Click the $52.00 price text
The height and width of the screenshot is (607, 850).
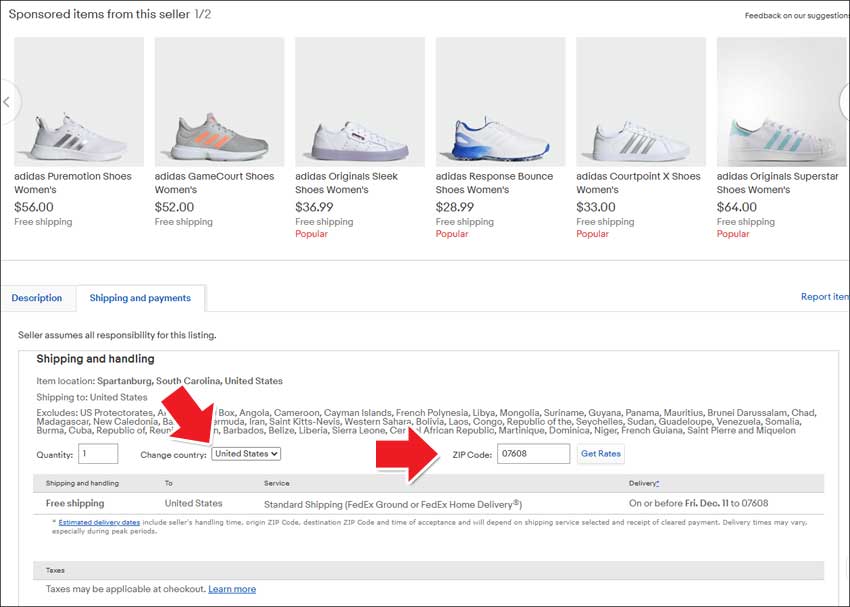174,207
